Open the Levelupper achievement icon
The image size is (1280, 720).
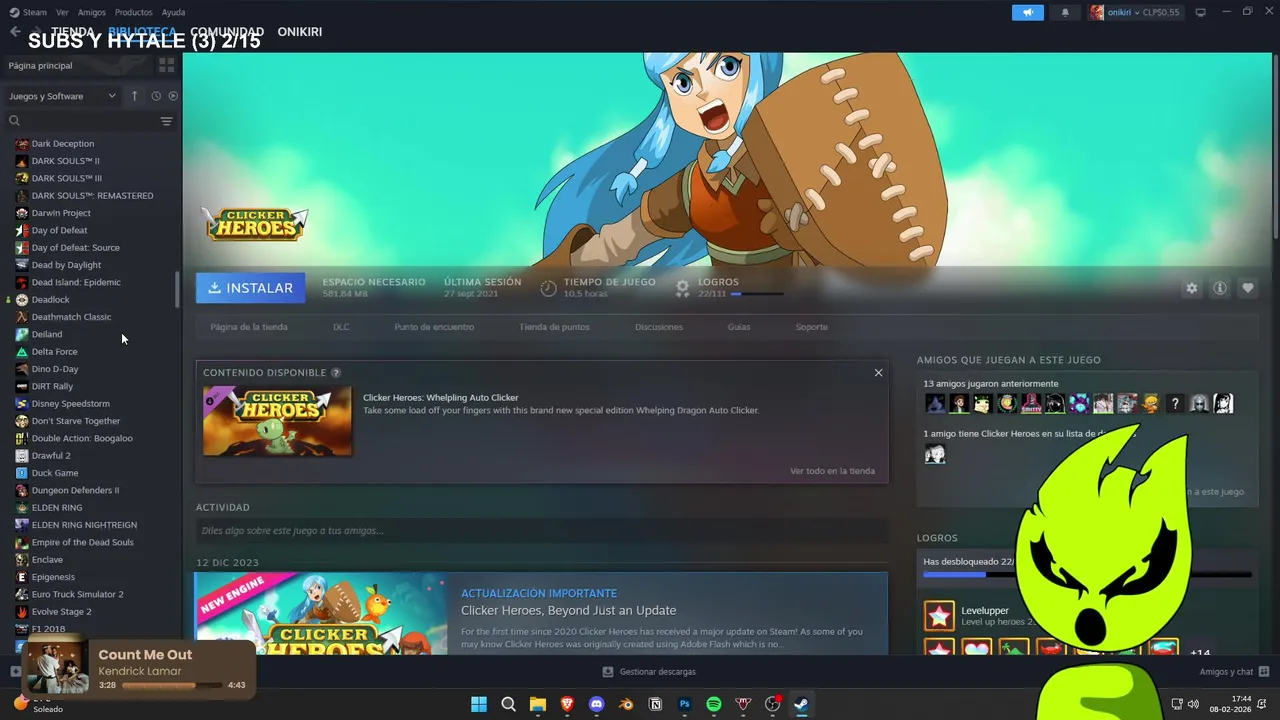[x=939, y=616]
